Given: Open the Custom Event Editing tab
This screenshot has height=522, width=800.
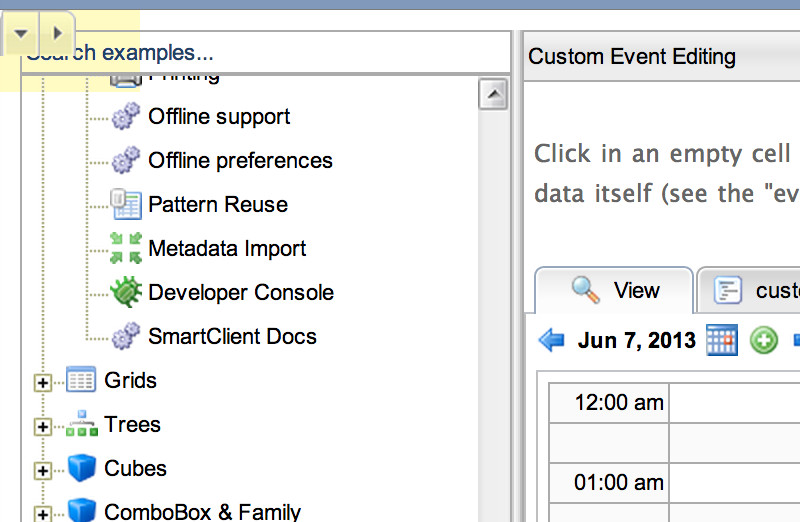Looking at the screenshot, I should pyautogui.click(x=632, y=57).
